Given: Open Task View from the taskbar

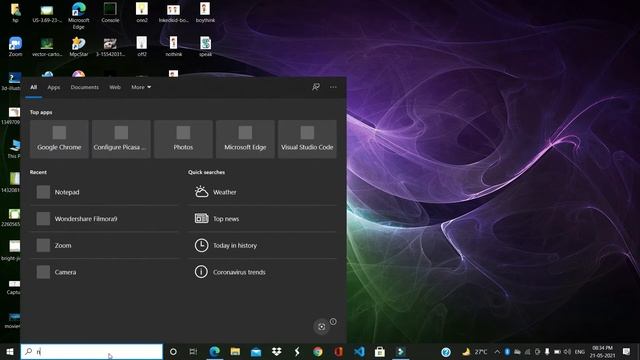Looking at the screenshot, I should pos(193,351).
